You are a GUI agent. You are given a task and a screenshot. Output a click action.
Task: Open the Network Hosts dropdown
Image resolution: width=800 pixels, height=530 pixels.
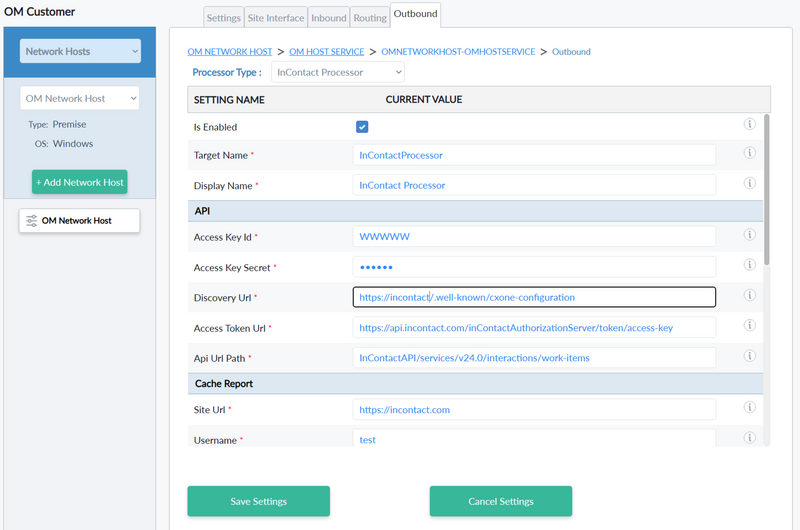point(80,52)
